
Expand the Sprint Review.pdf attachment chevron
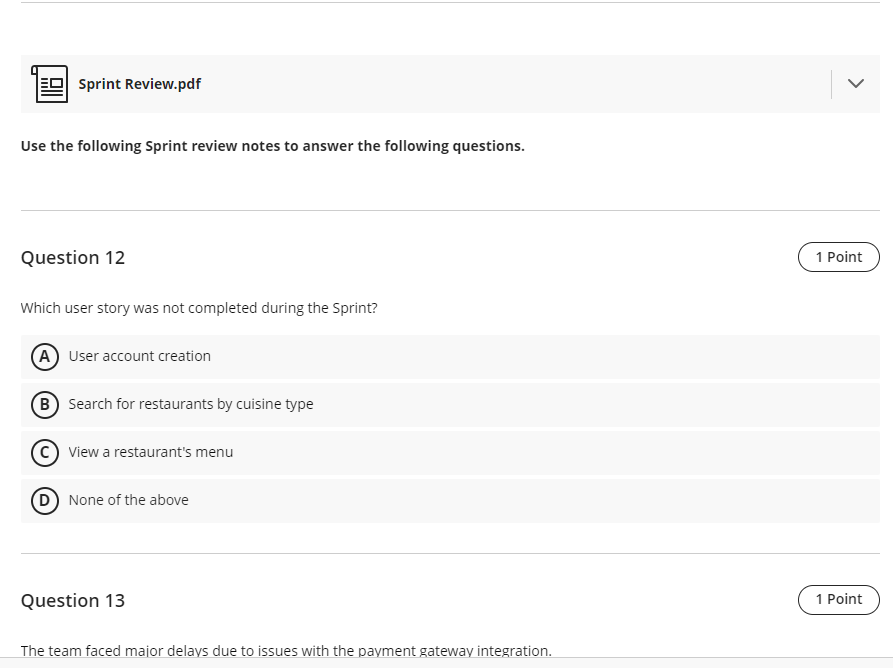pos(855,84)
